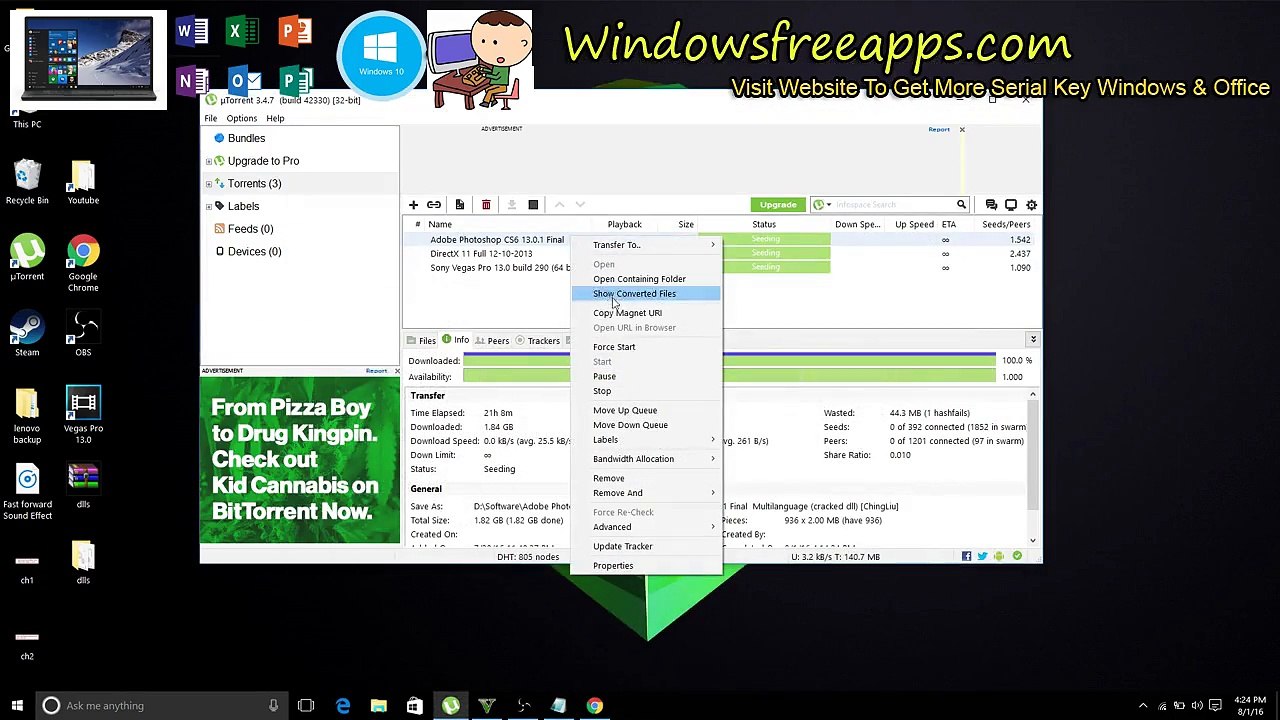Open the Bandwidth Allocation submenu
Viewport: 1280px width, 720px height.
pyautogui.click(x=646, y=459)
